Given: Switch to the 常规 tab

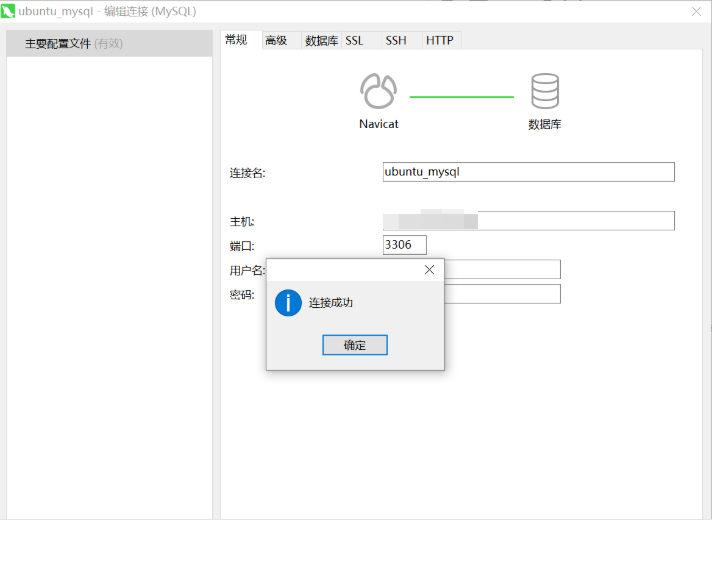Looking at the screenshot, I should click(x=237, y=40).
